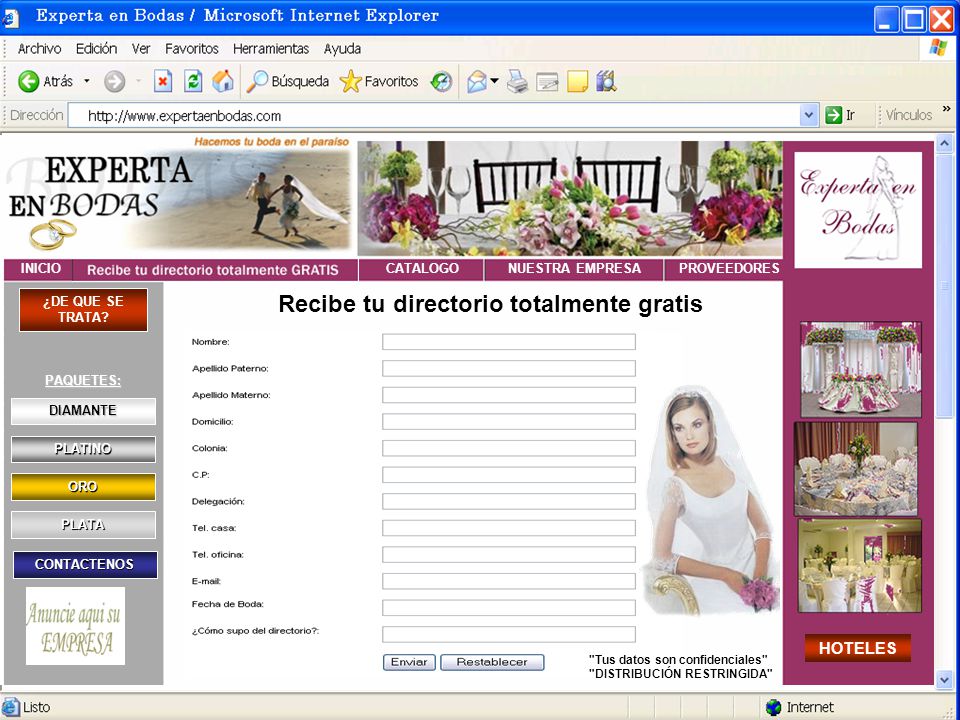Open the Edición menu
The image size is (960, 720).
pos(97,49)
